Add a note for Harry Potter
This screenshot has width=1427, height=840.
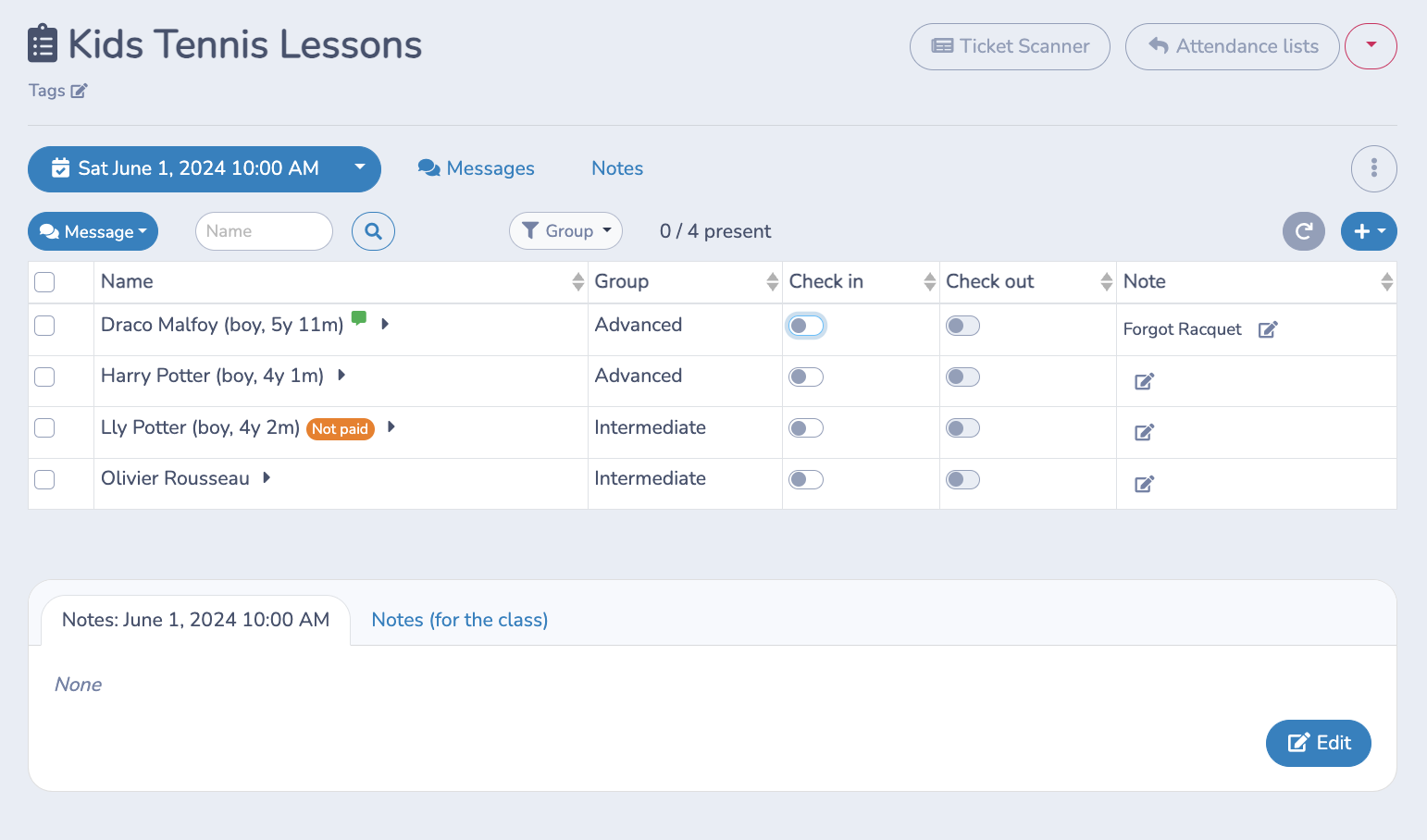pyautogui.click(x=1144, y=380)
